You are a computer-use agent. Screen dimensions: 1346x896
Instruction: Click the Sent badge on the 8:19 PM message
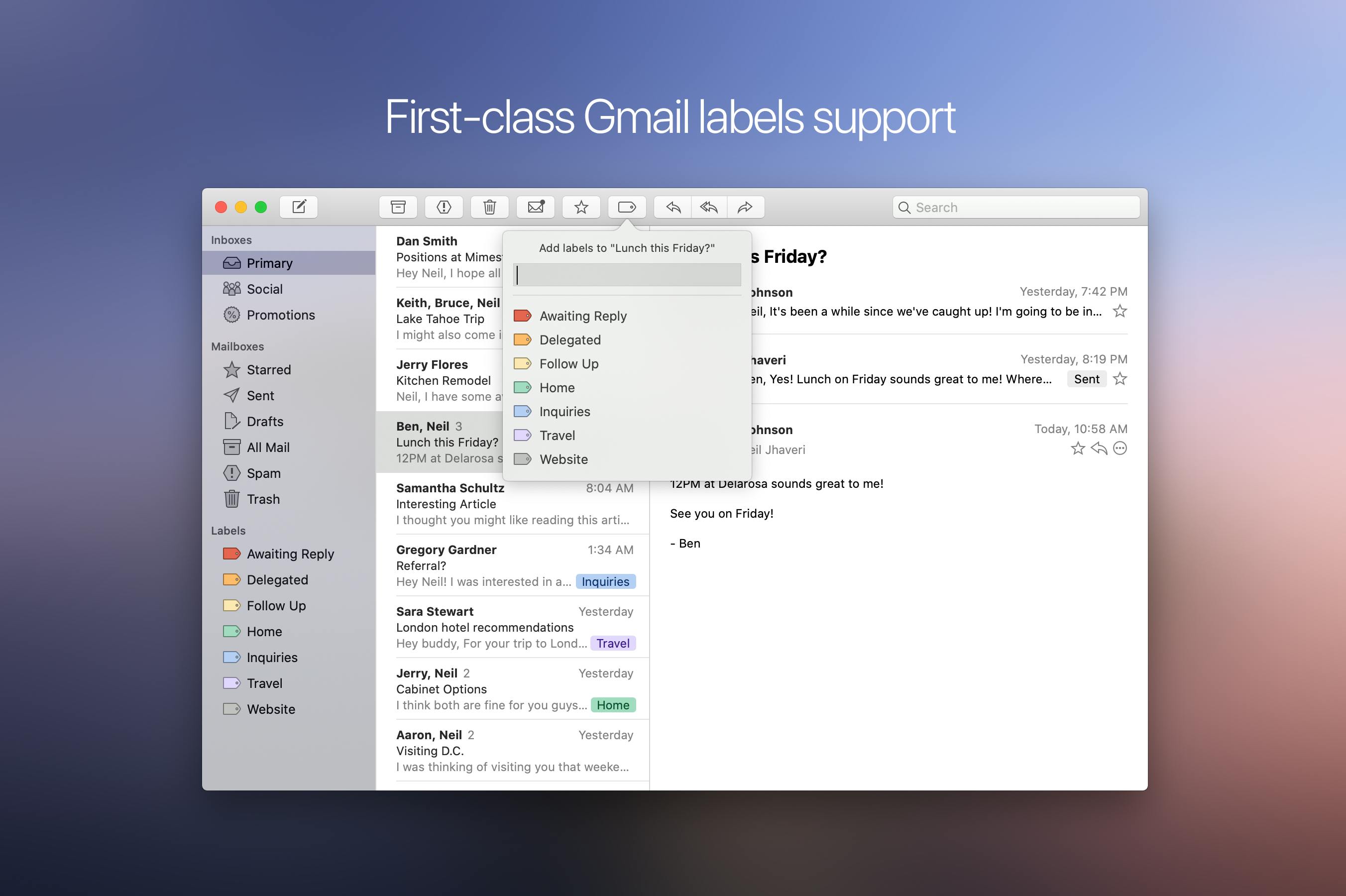[1086, 379]
